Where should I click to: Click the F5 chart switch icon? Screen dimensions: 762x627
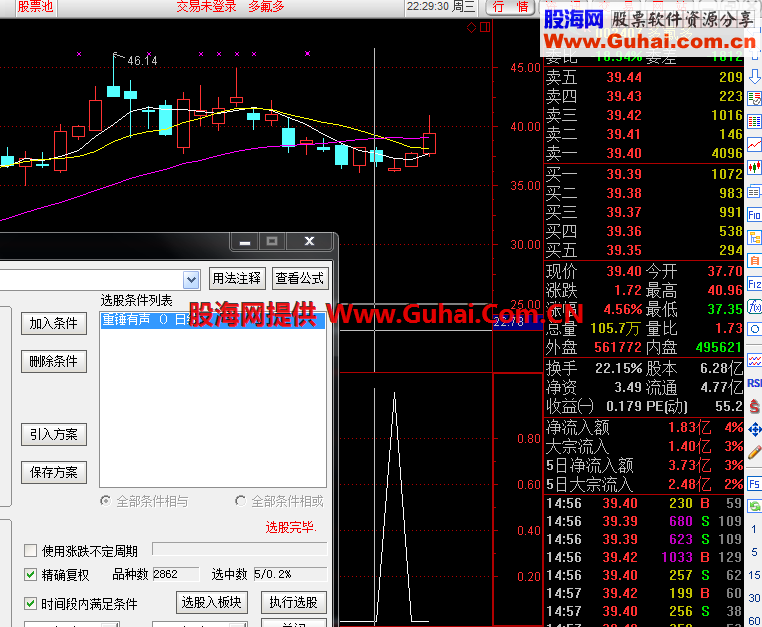[754, 484]
